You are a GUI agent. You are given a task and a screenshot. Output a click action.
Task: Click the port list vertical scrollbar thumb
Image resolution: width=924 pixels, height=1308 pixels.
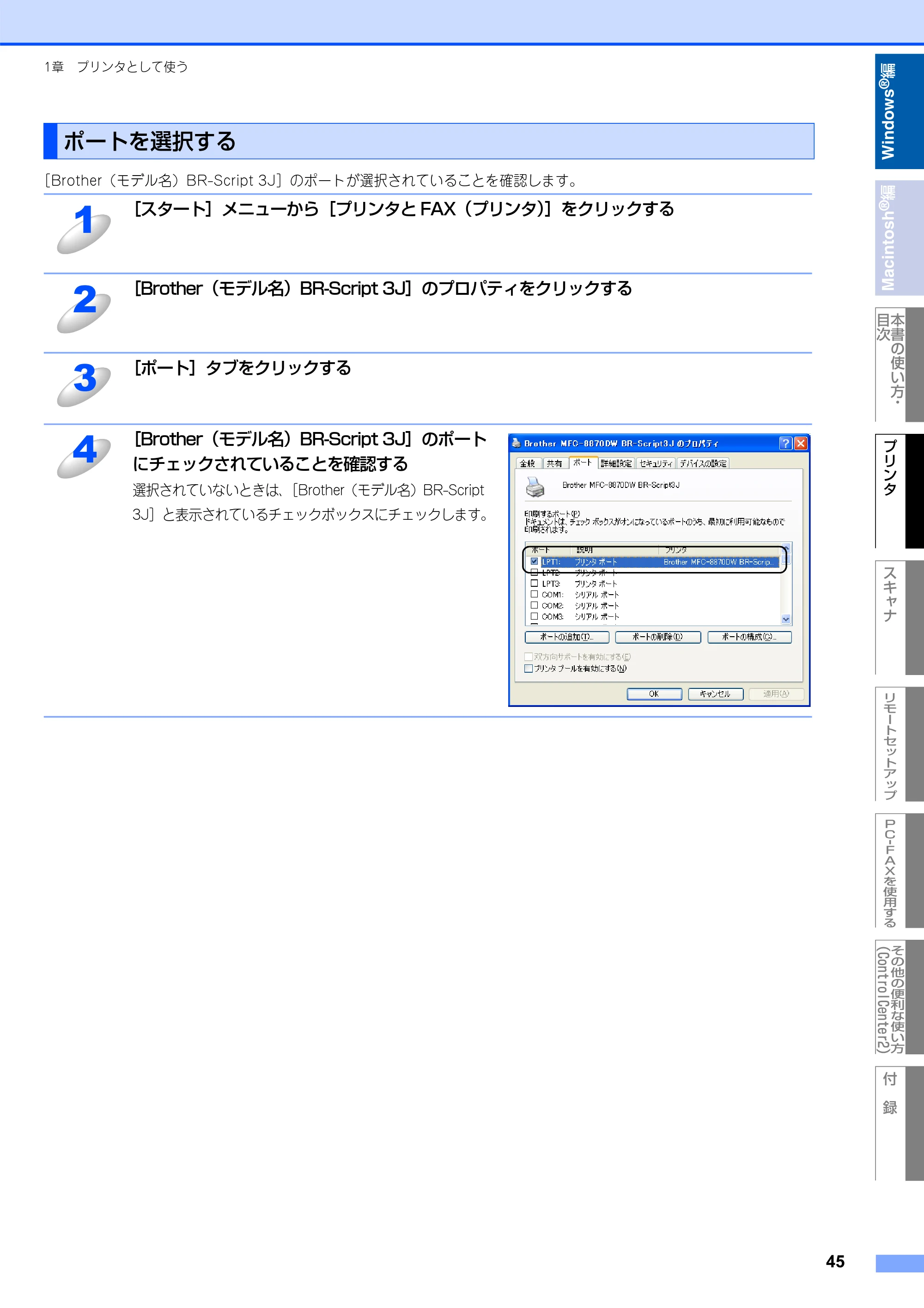(x=786, y=558)
